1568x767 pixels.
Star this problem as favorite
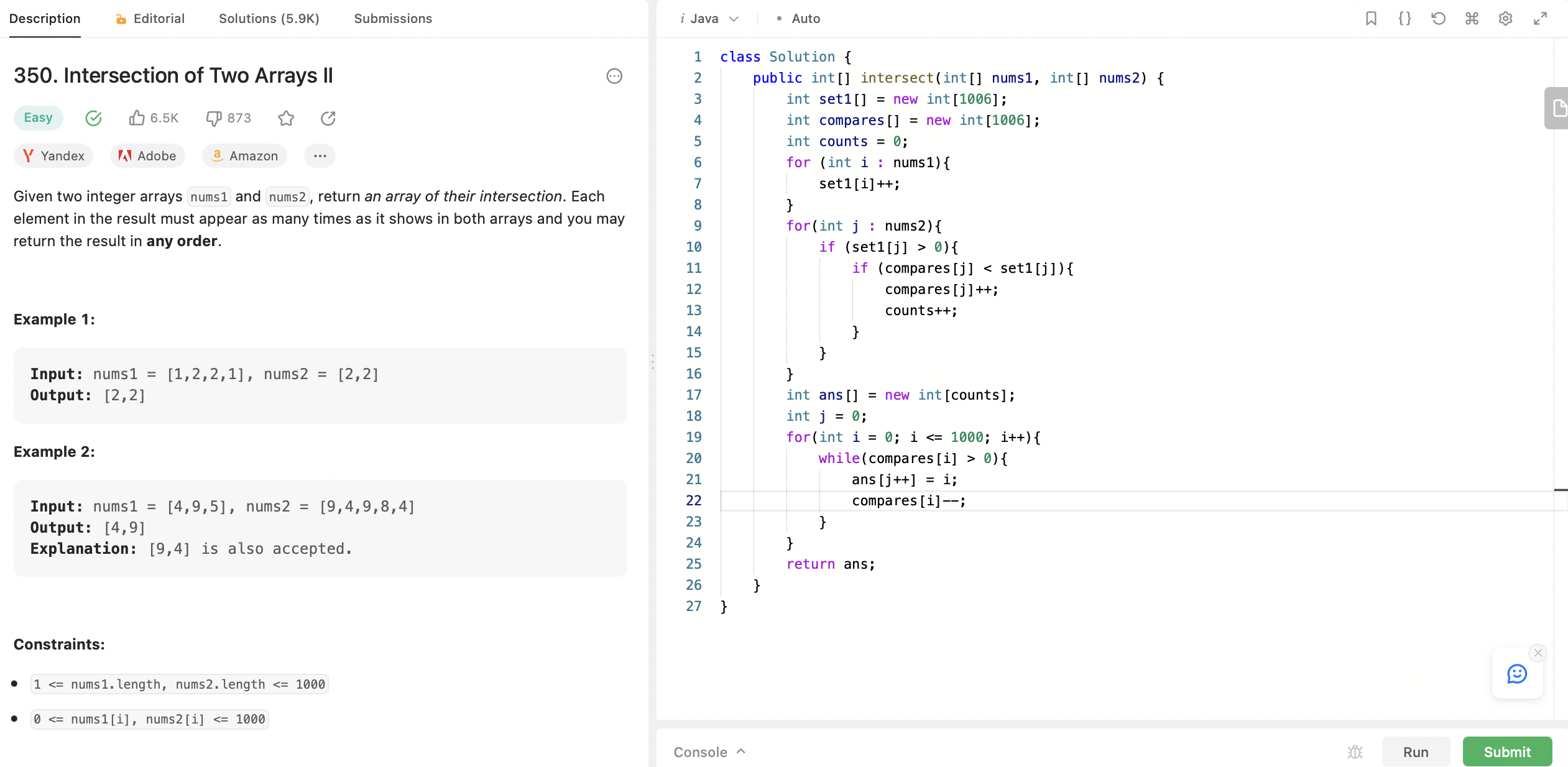coord(286,118)
